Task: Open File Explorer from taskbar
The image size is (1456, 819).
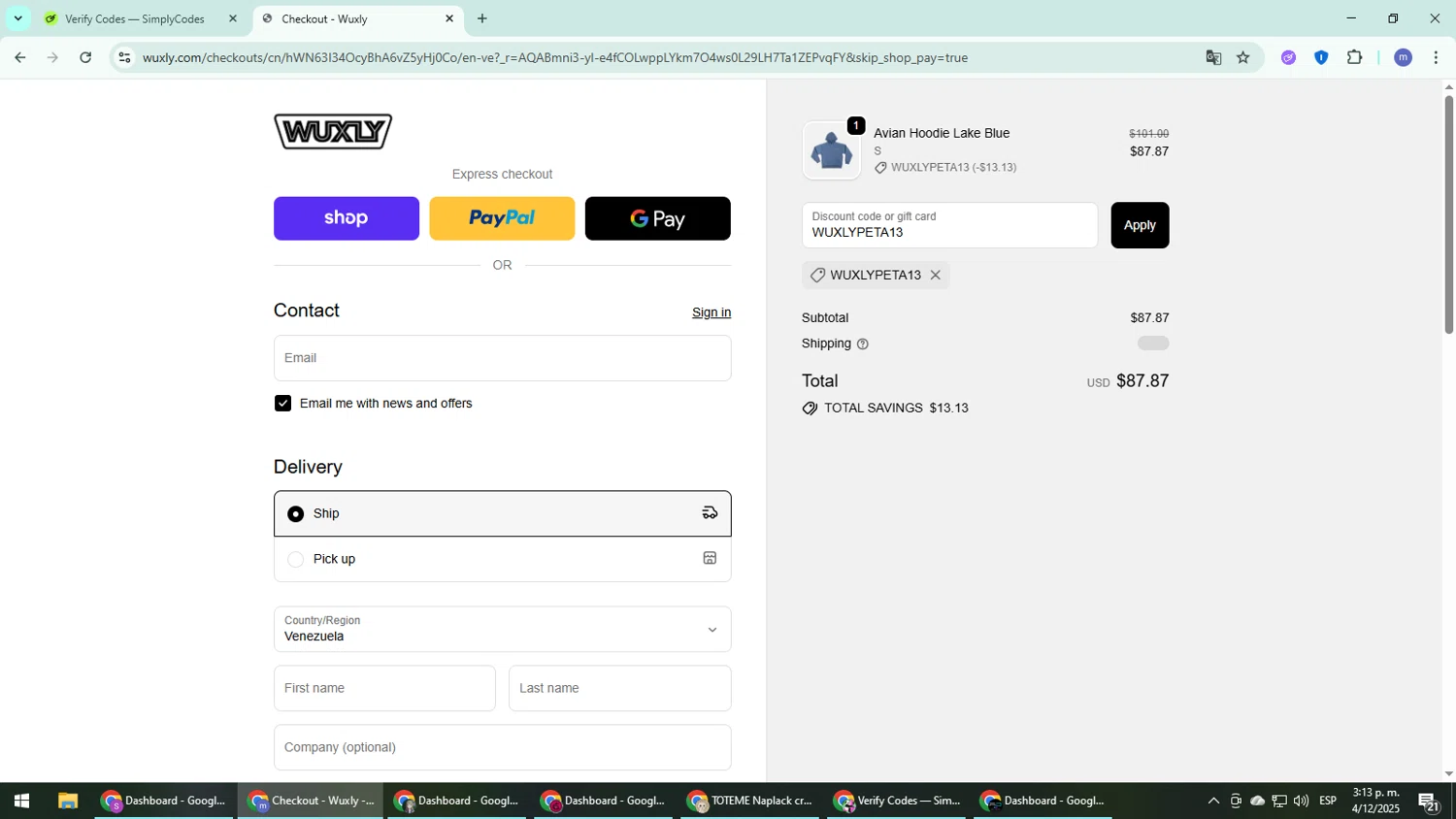Action: click(67, 801)
